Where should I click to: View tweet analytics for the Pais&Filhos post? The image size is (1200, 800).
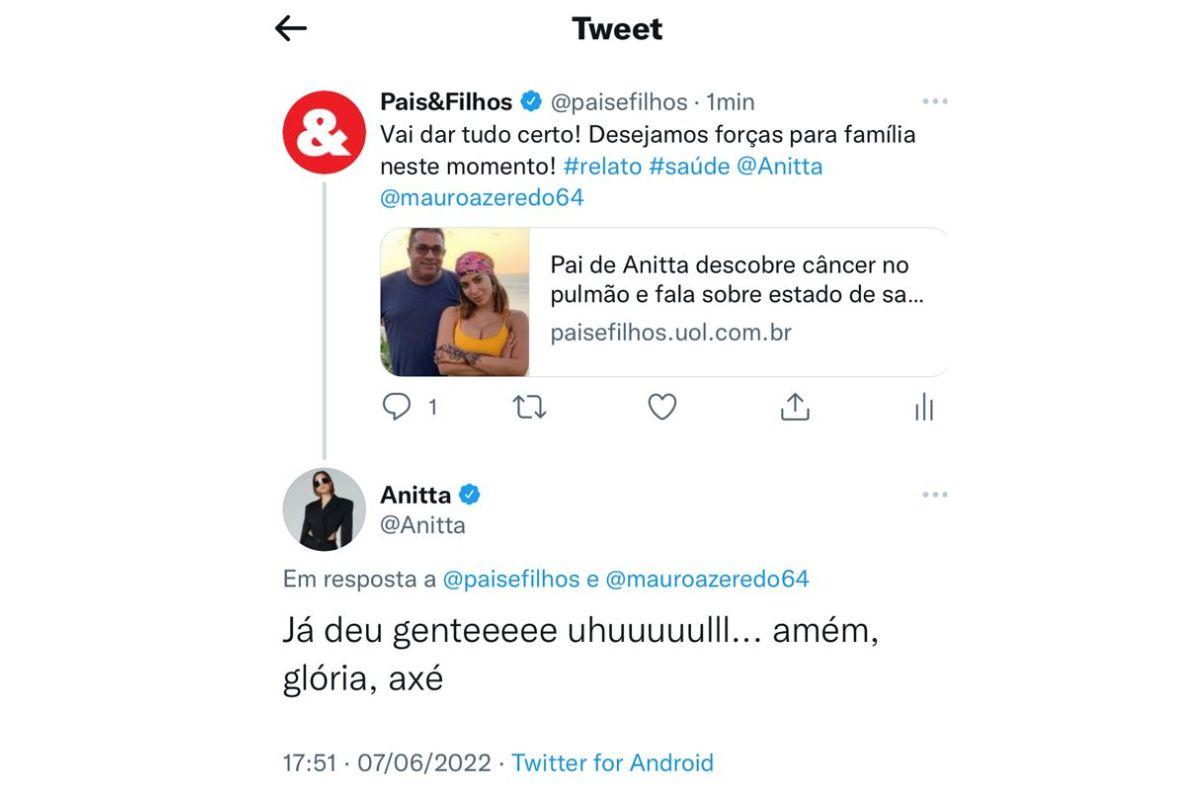pyautogui.click(x=925, y=407)
